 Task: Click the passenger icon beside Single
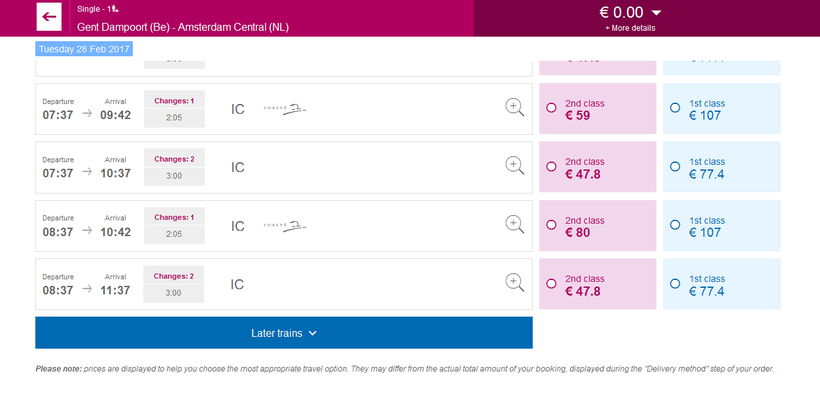(115, 9)
